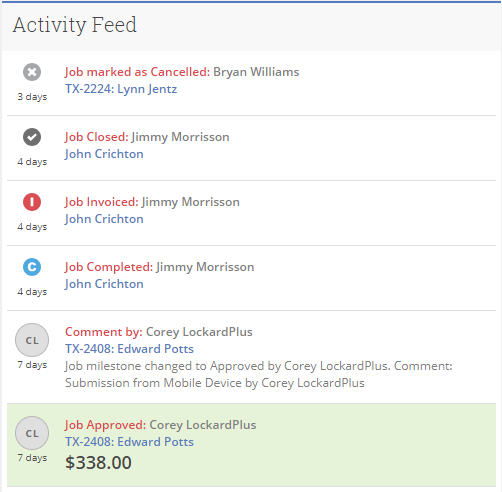Open John Crichton link under Job Completed
The height and width of the screenshot is (492, 502).
[x=104, y=284]
